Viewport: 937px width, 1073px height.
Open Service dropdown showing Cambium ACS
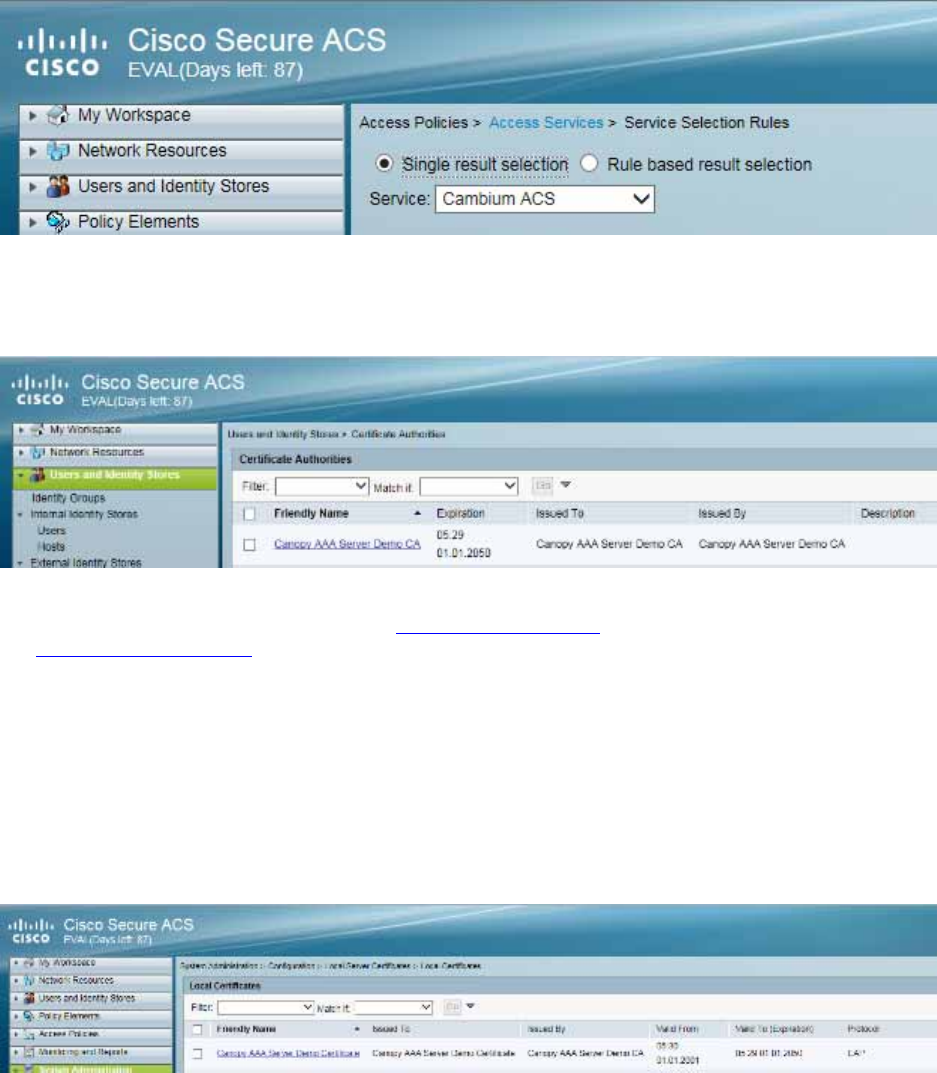(x=545, y=199)
